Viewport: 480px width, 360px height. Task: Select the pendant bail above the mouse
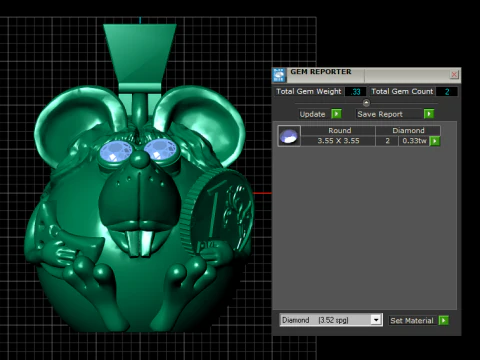click(x=140, y=53)
